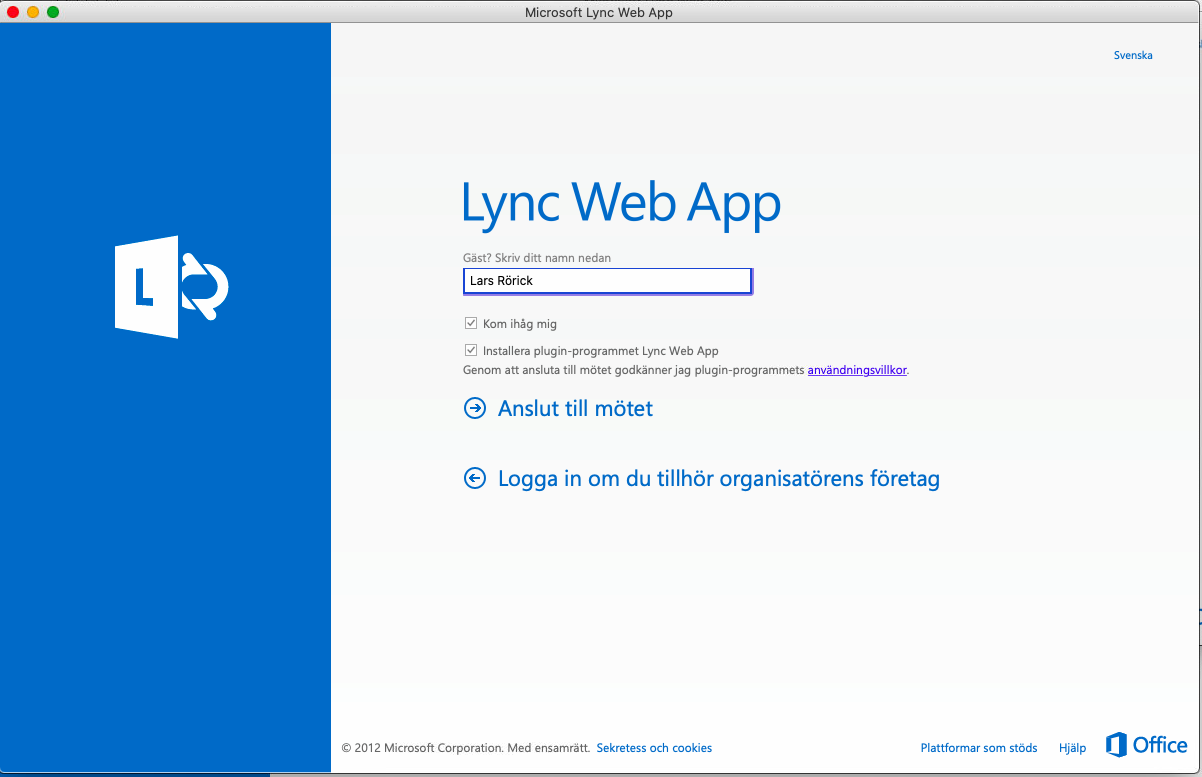Toggle the Kom ihåg mig checkbox
Screen dimensions: 1202x777
tap(470, 324)
